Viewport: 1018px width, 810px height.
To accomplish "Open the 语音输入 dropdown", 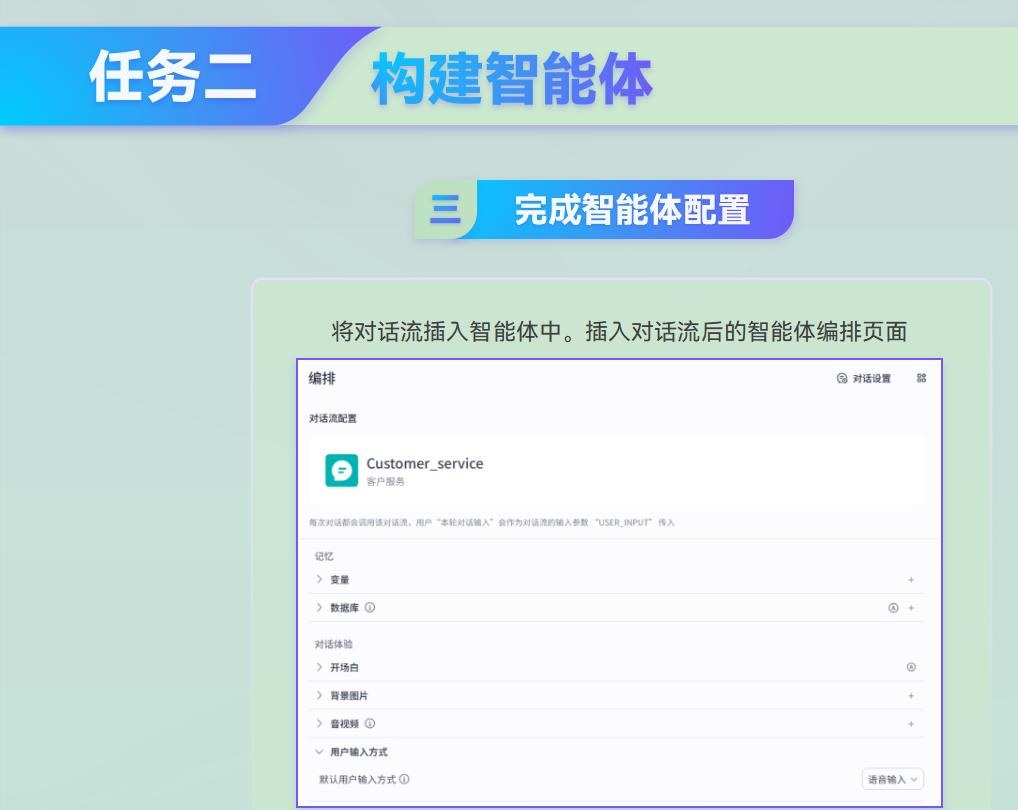I will point(893,779).
